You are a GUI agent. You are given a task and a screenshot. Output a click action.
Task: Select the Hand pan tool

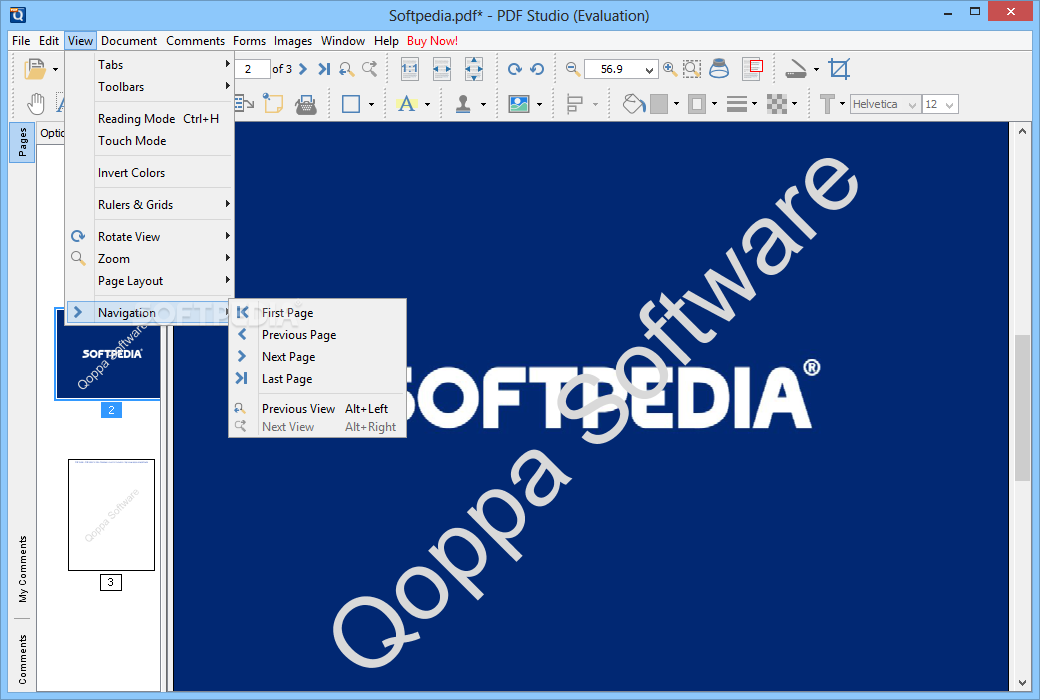coord(36,104)
